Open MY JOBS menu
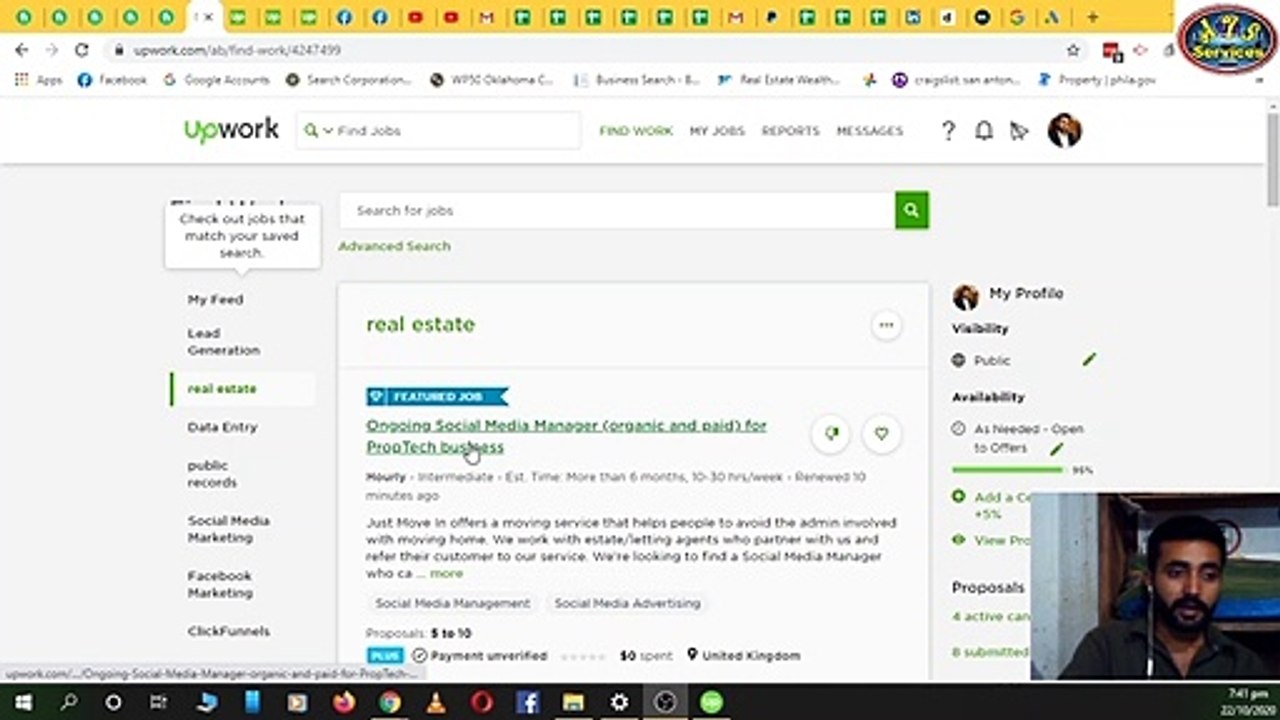 click(717, 131)
